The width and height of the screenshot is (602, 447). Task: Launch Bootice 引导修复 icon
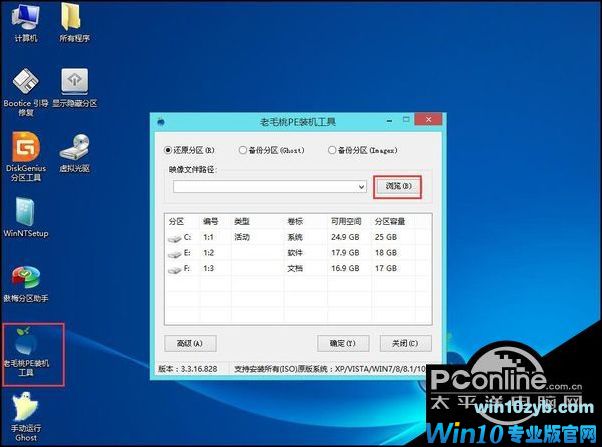coord(25,92)
